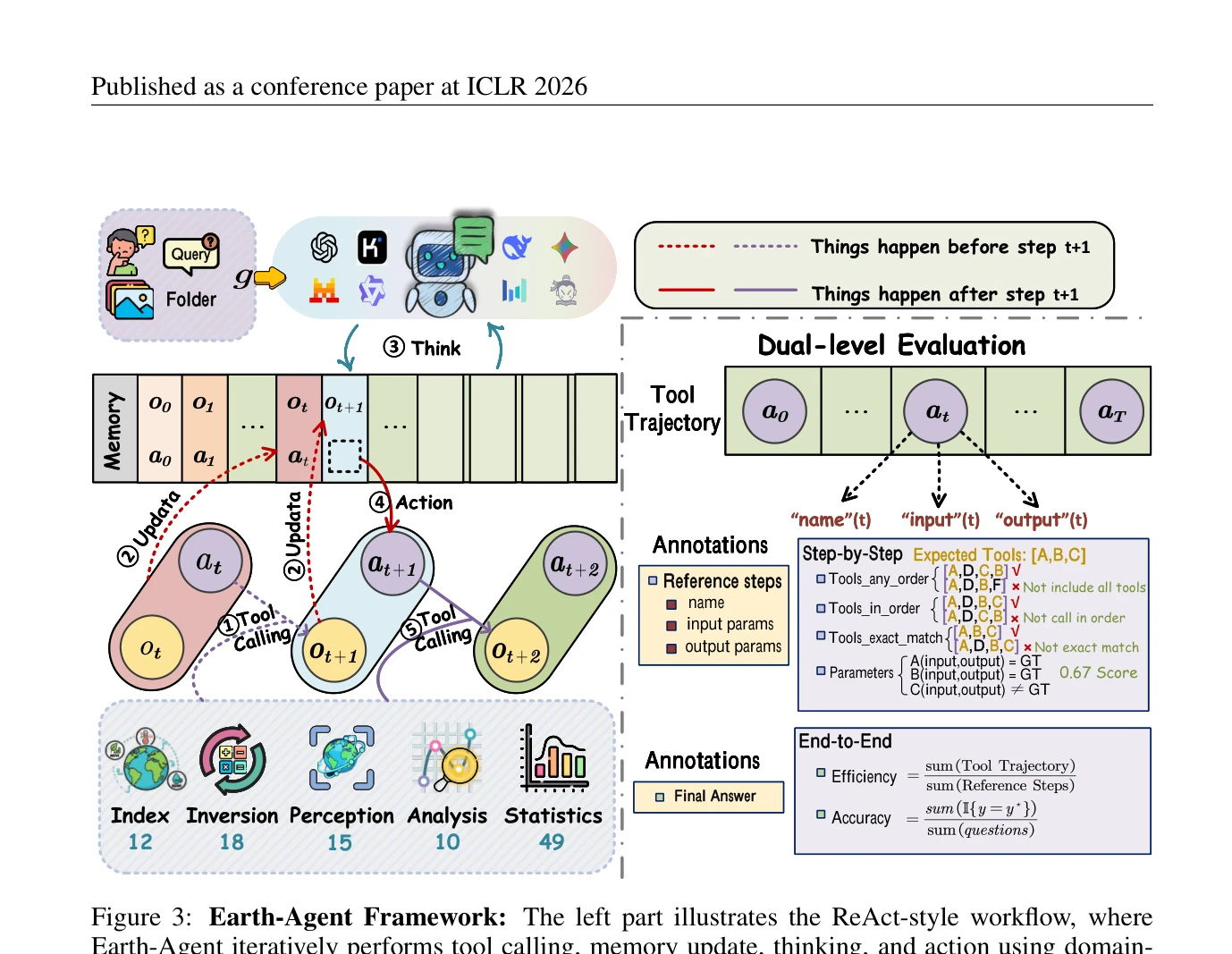Click the user with question mark icon
The image size is (1232, 954).
click(x=130, y=250)
